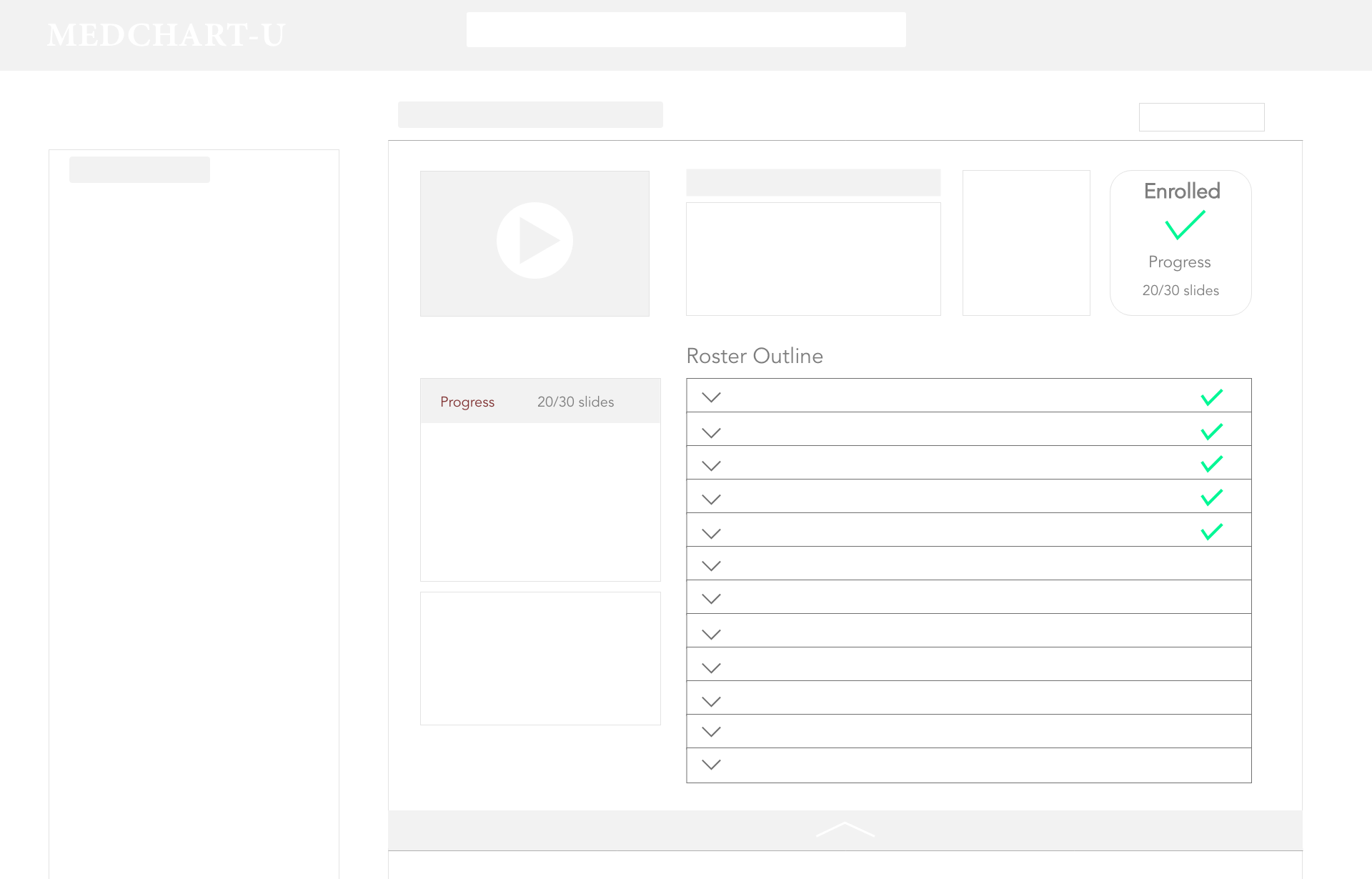Screen dimensions: 1372x879
Task: Click the gray placeholder in the left sidebar
Action: tap(139, 169)
